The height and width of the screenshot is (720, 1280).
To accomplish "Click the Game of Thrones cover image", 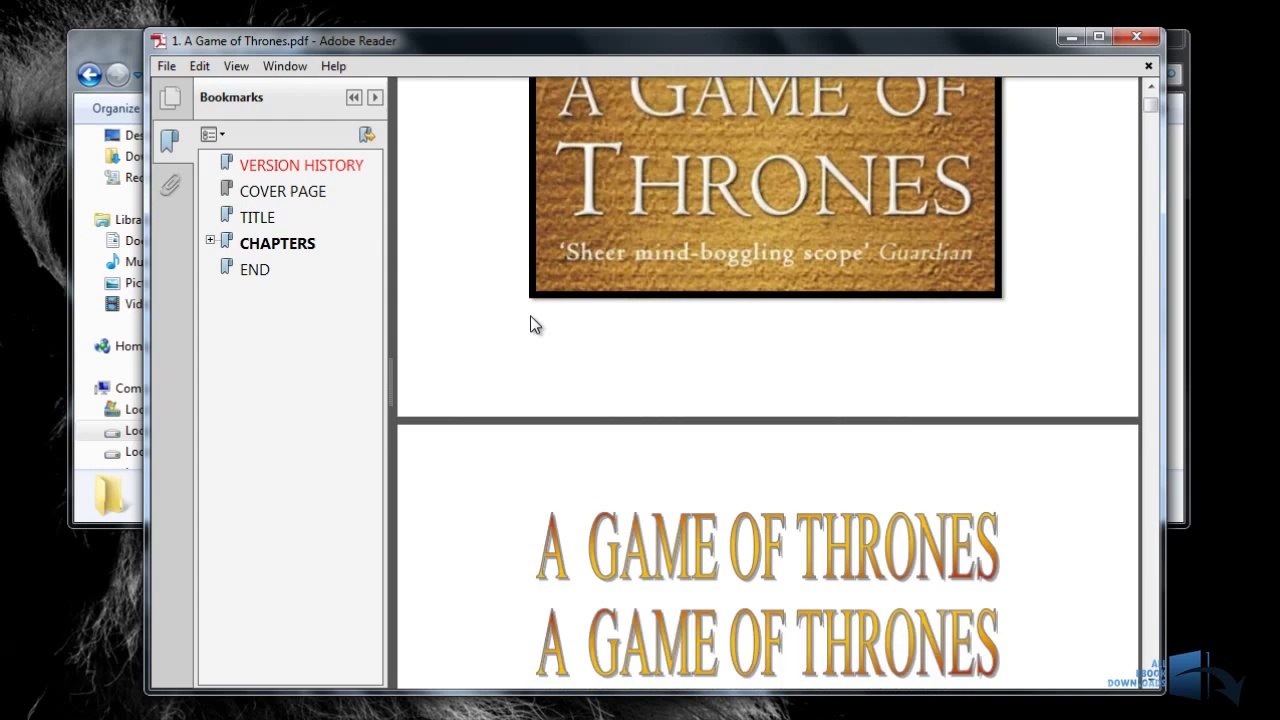I will pos(765,187).
